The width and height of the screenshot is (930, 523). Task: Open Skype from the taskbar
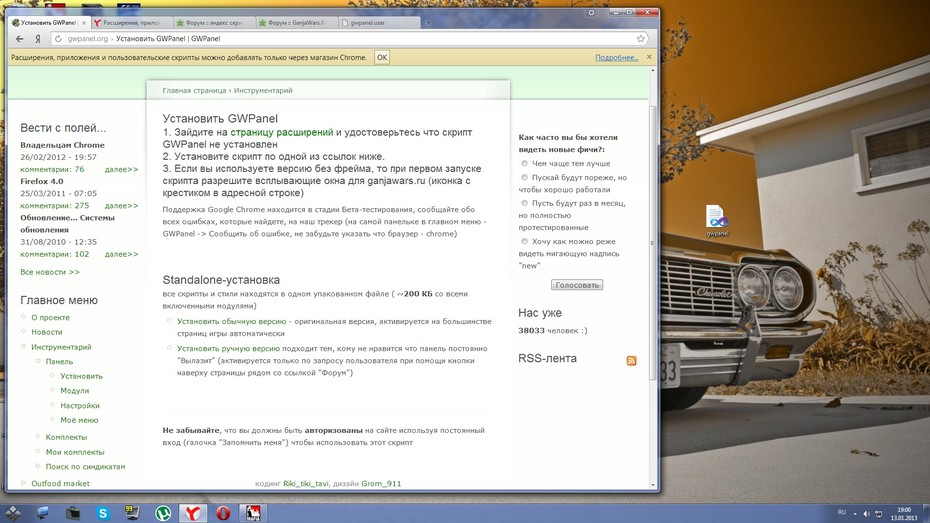tap(103, 513)
